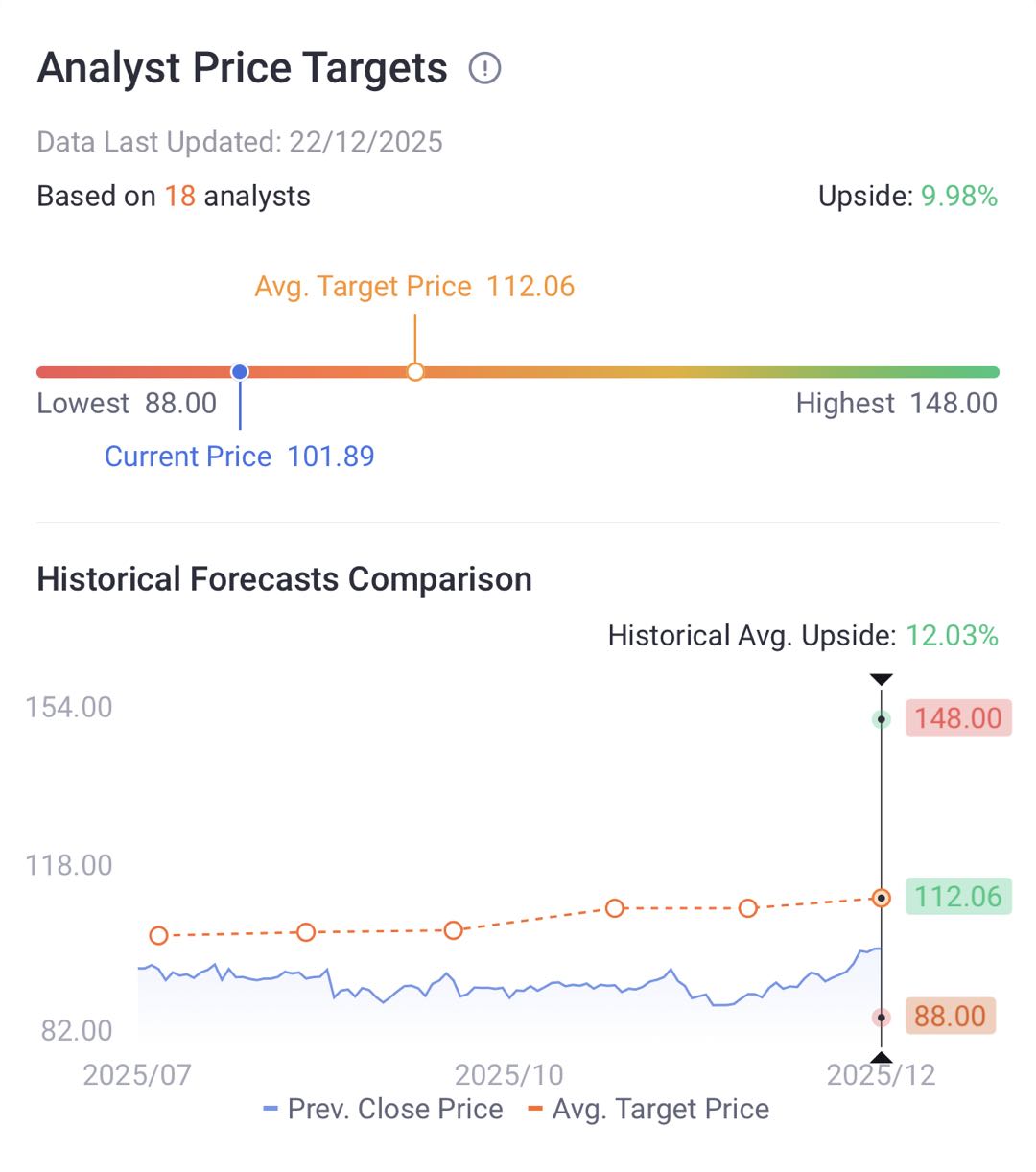1036x1172 pixels.
Task: Click the Lowest 88.00 label under the bar
Action: point(127,404)
